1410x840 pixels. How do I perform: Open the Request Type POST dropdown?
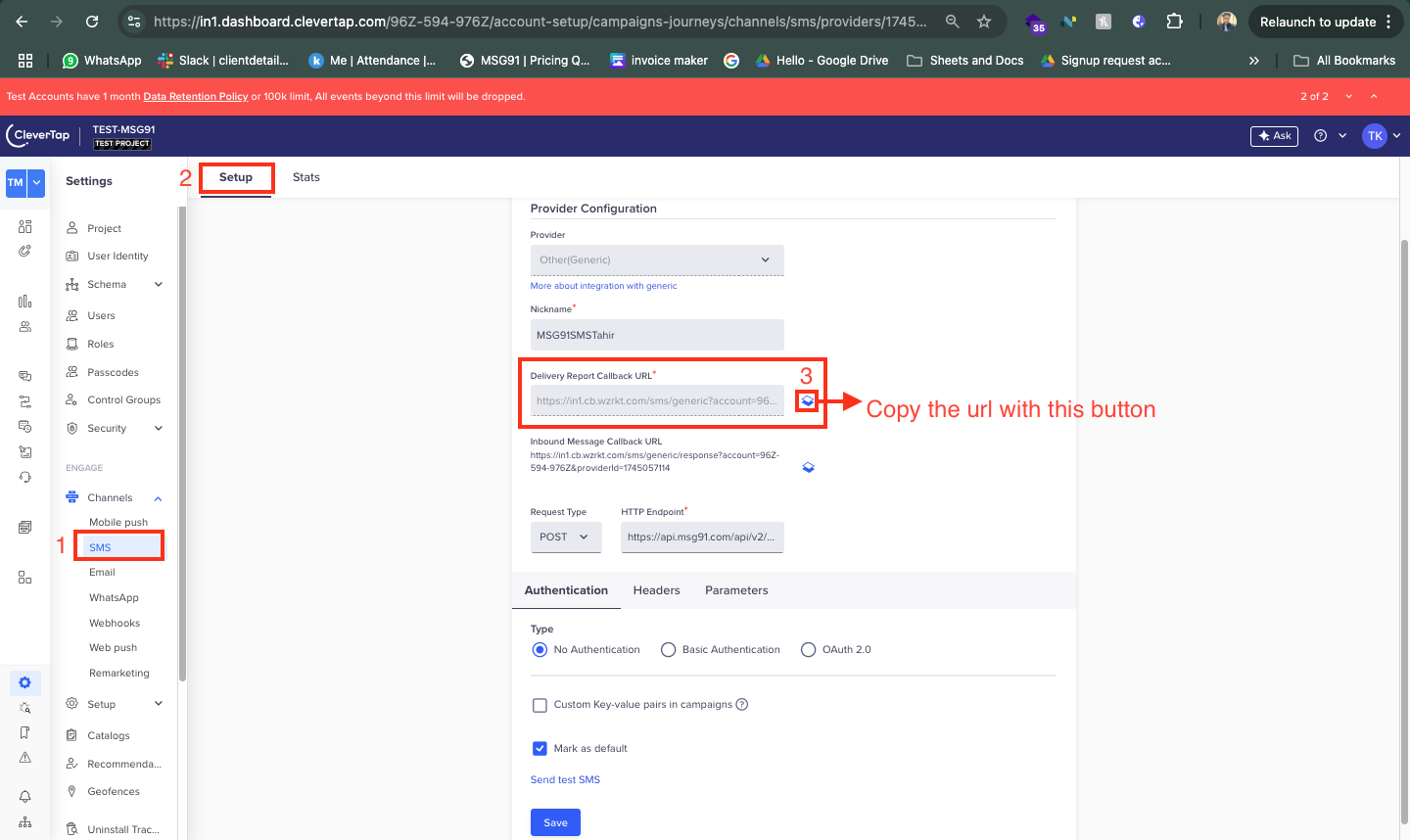(x=566, y=537)
